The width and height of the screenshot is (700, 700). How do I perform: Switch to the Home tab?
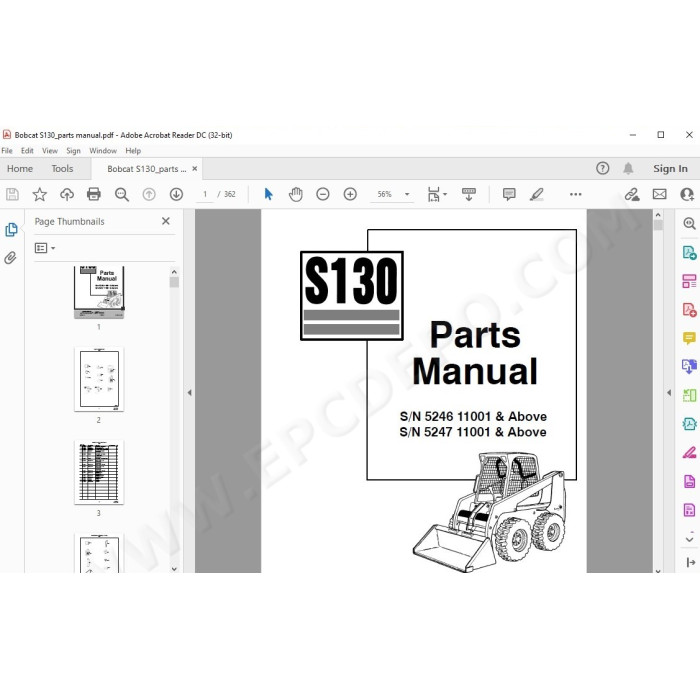point(20,169)
